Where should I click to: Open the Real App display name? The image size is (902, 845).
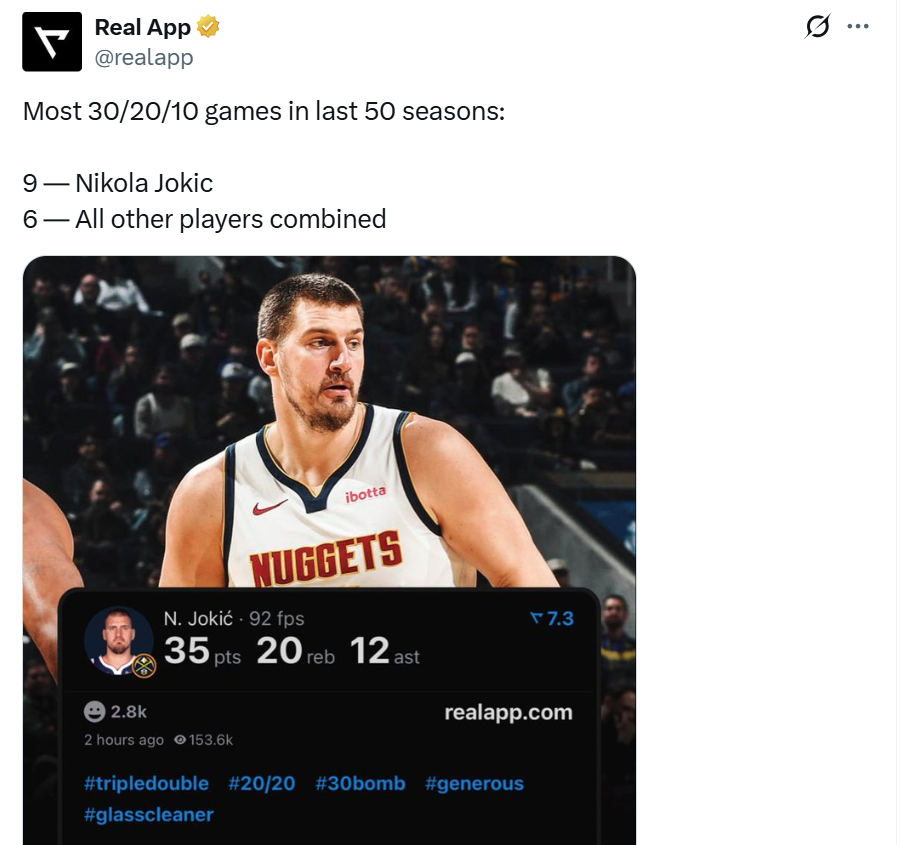coord(142,27)
